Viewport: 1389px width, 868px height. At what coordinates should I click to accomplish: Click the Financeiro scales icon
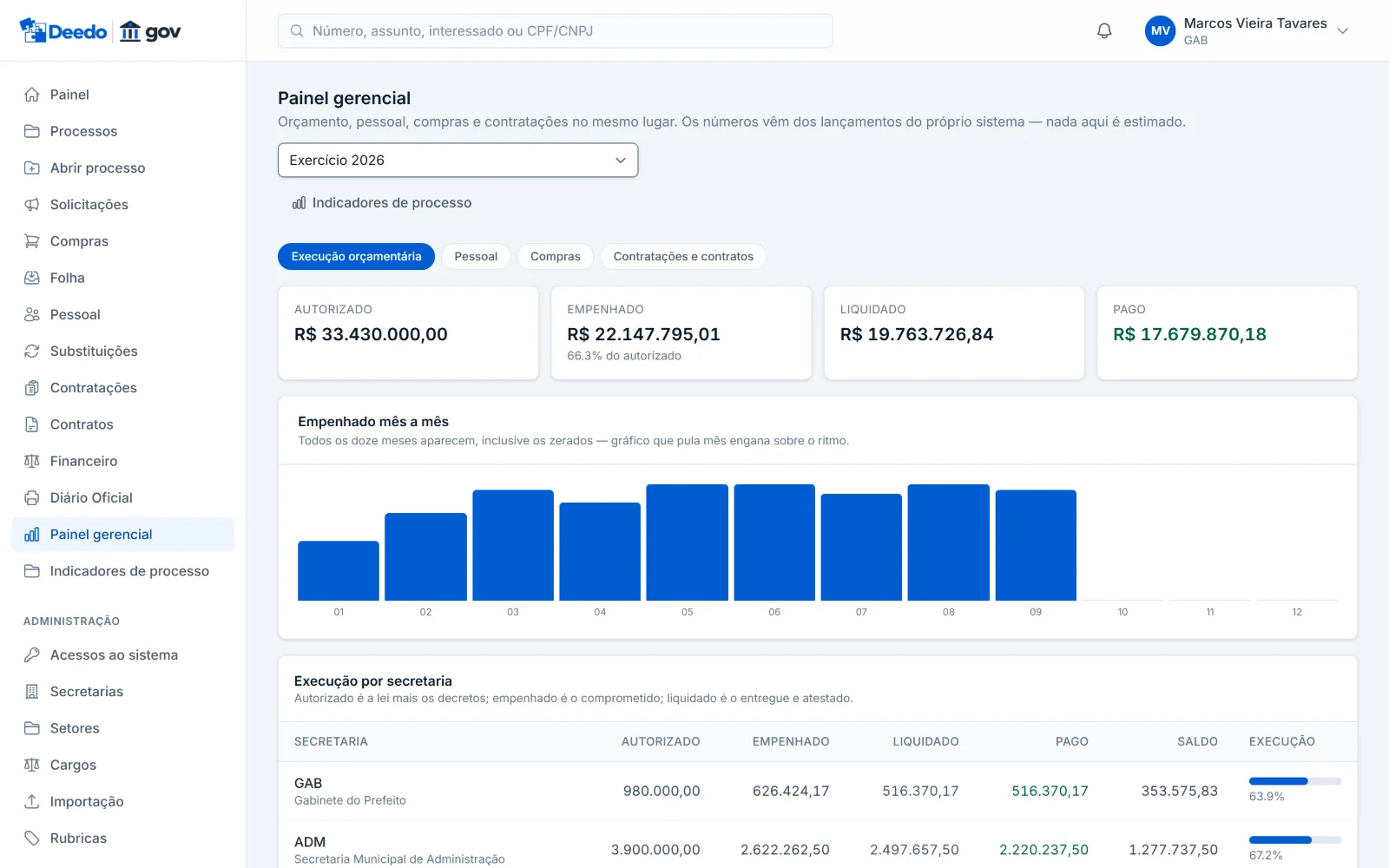coord(32,461)
